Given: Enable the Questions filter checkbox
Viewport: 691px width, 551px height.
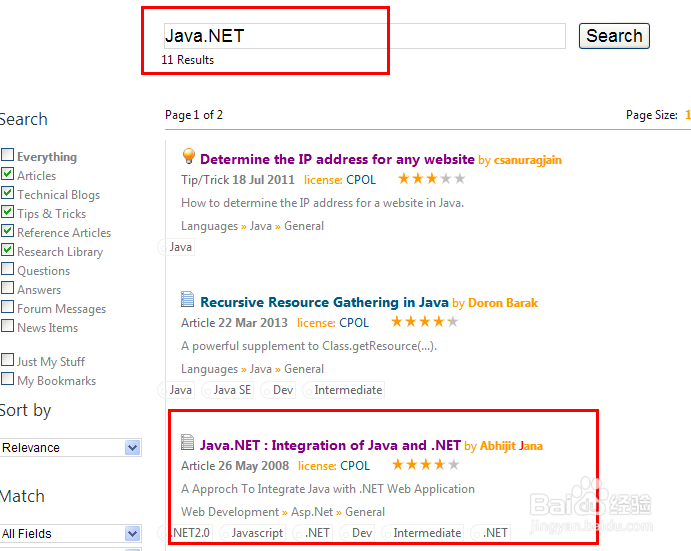Looking at the screenshot, I should 8,270.
